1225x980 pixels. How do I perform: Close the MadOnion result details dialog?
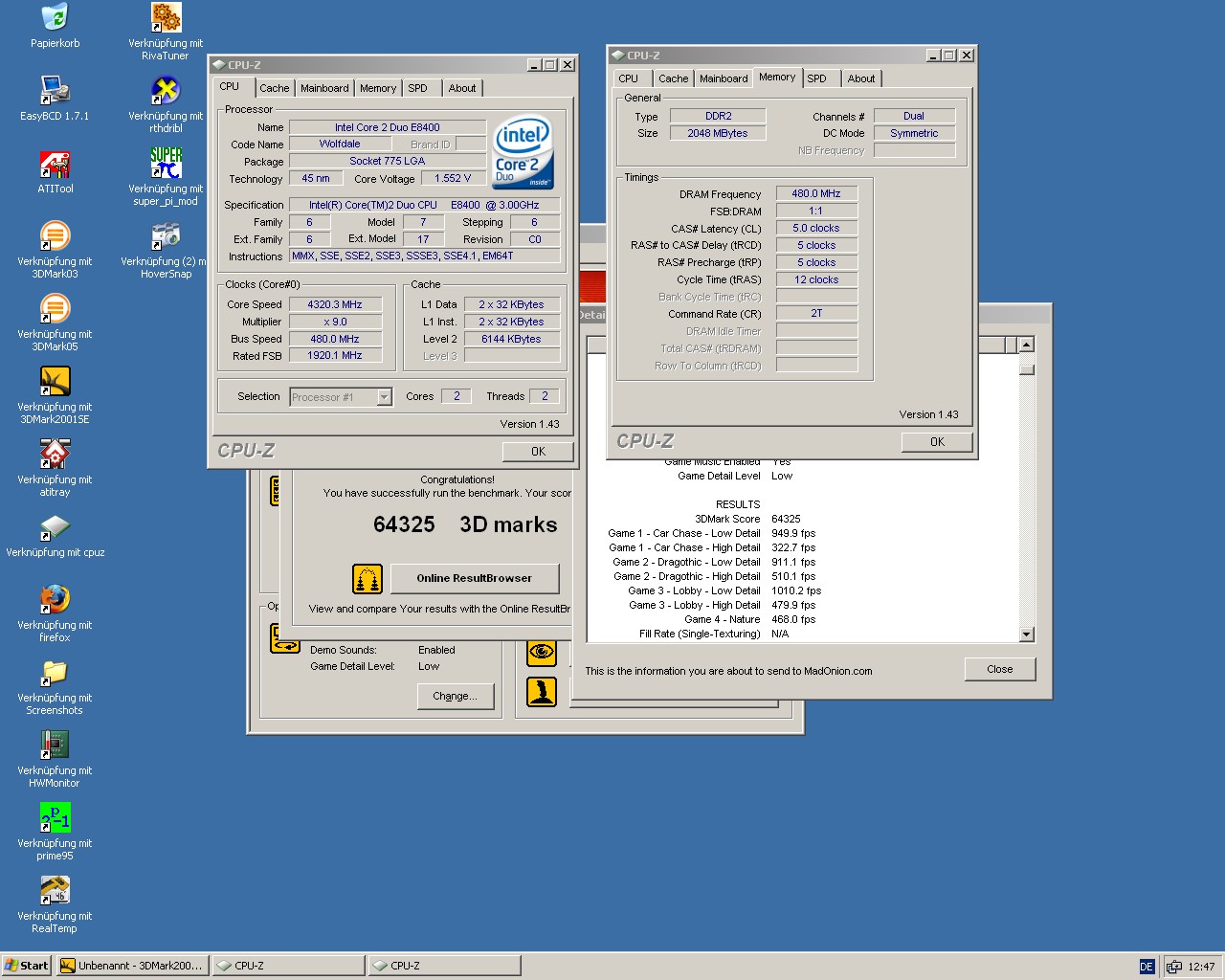[x=1000, y=669]
